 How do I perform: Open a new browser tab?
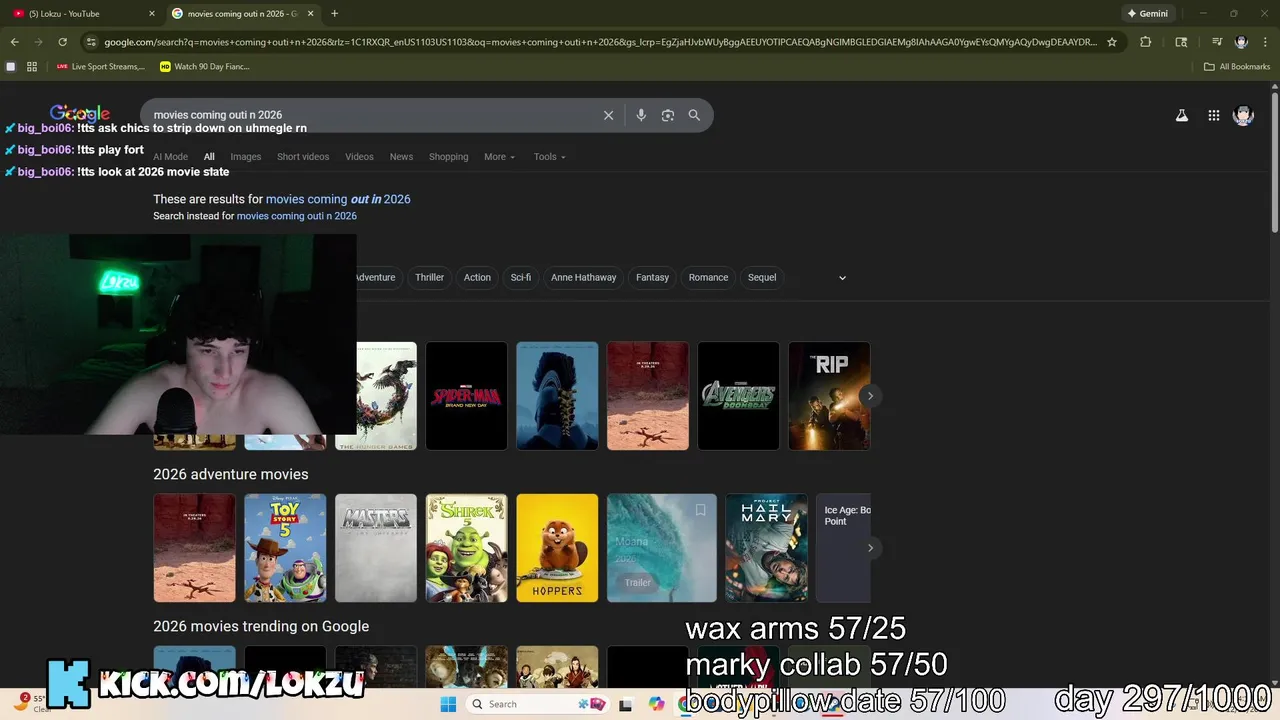click(334, 14)
